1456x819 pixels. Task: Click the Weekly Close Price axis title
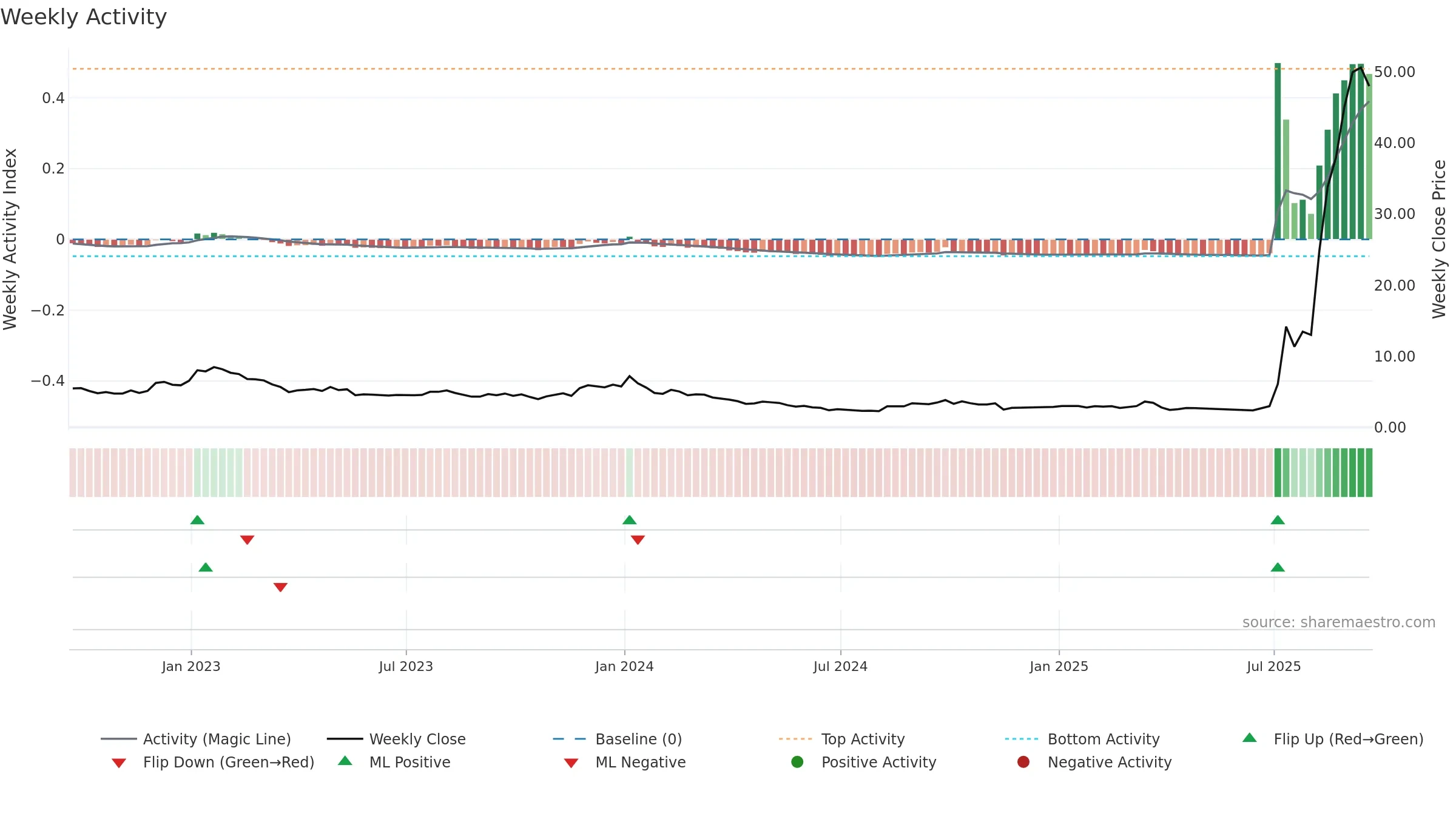click(1439, 239)
